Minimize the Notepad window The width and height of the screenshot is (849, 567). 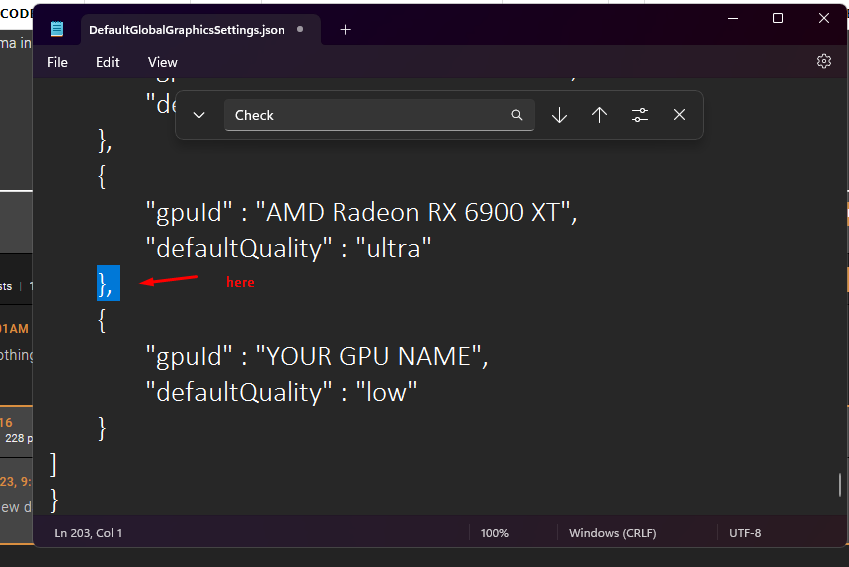click(733, 18)
